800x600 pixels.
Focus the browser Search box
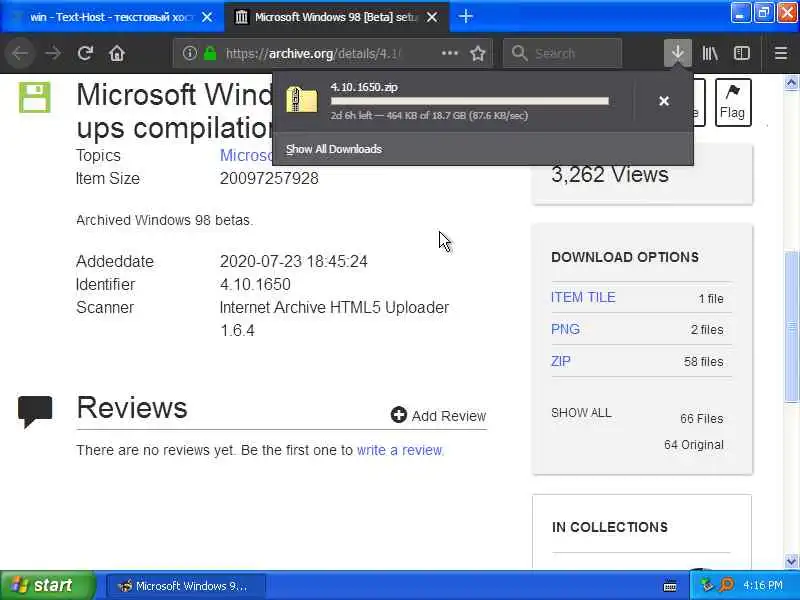[x=563, y=53]
